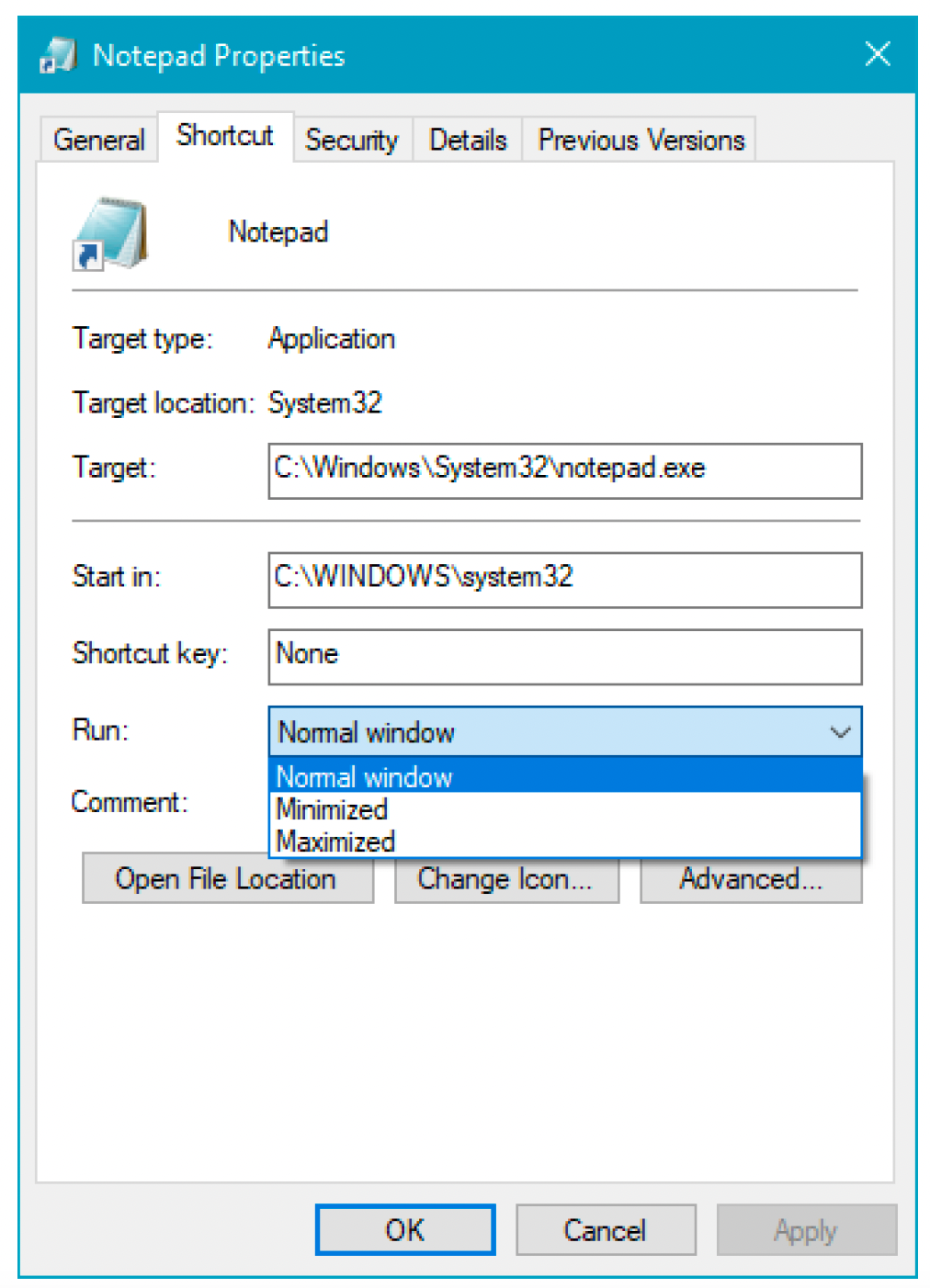Click the Target location label

click(163, 402)
